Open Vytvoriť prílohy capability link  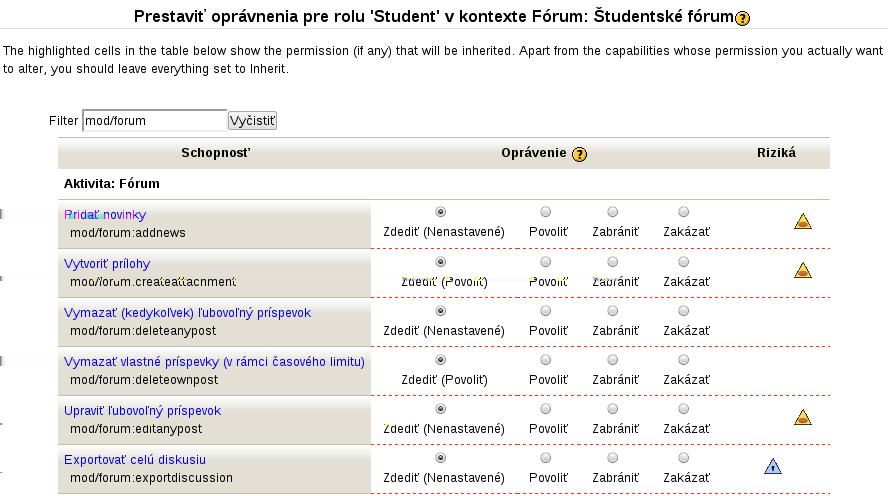click(107, 264)
